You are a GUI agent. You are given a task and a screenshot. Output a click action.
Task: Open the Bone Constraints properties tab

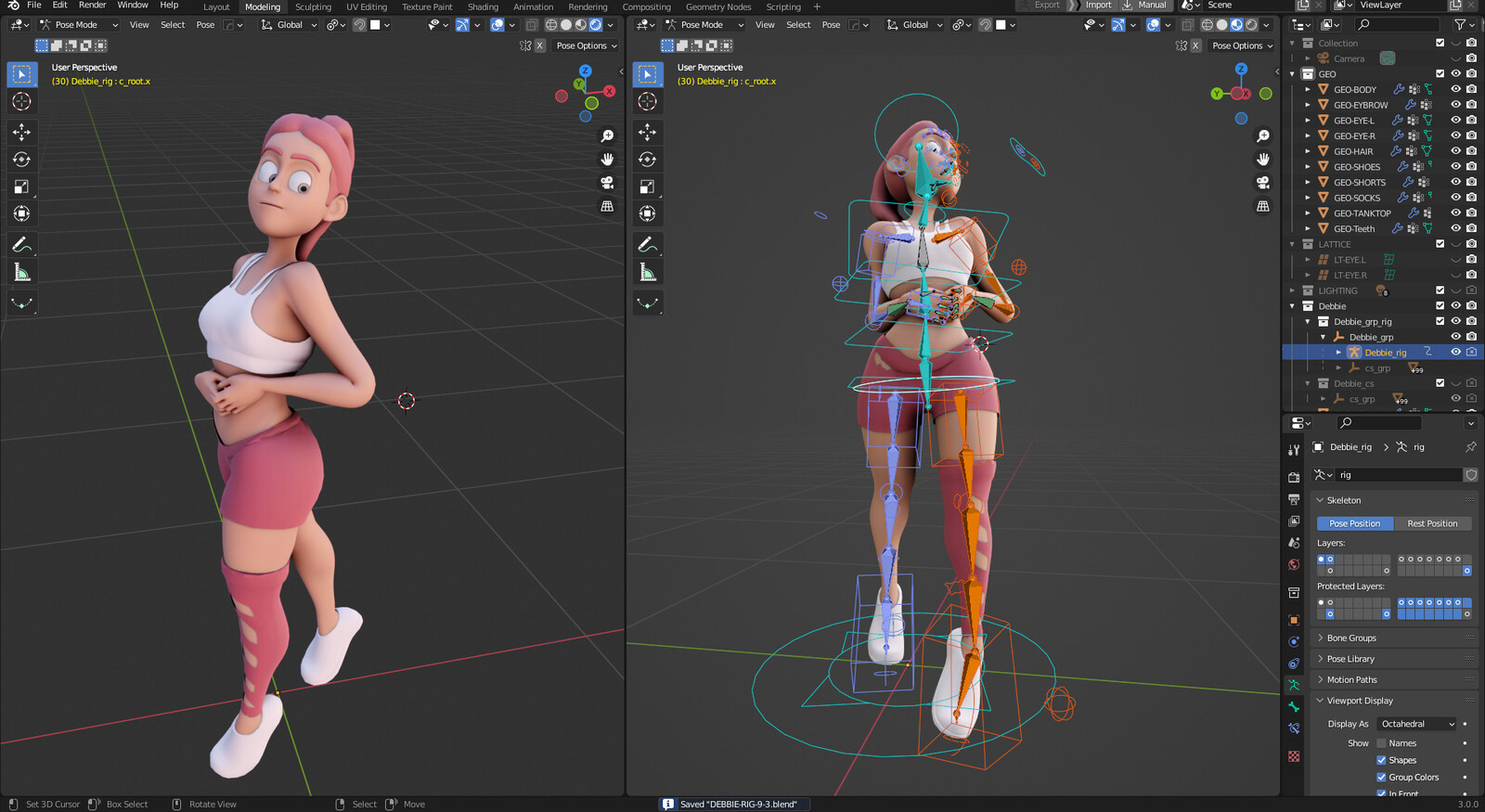(1294, 729)
